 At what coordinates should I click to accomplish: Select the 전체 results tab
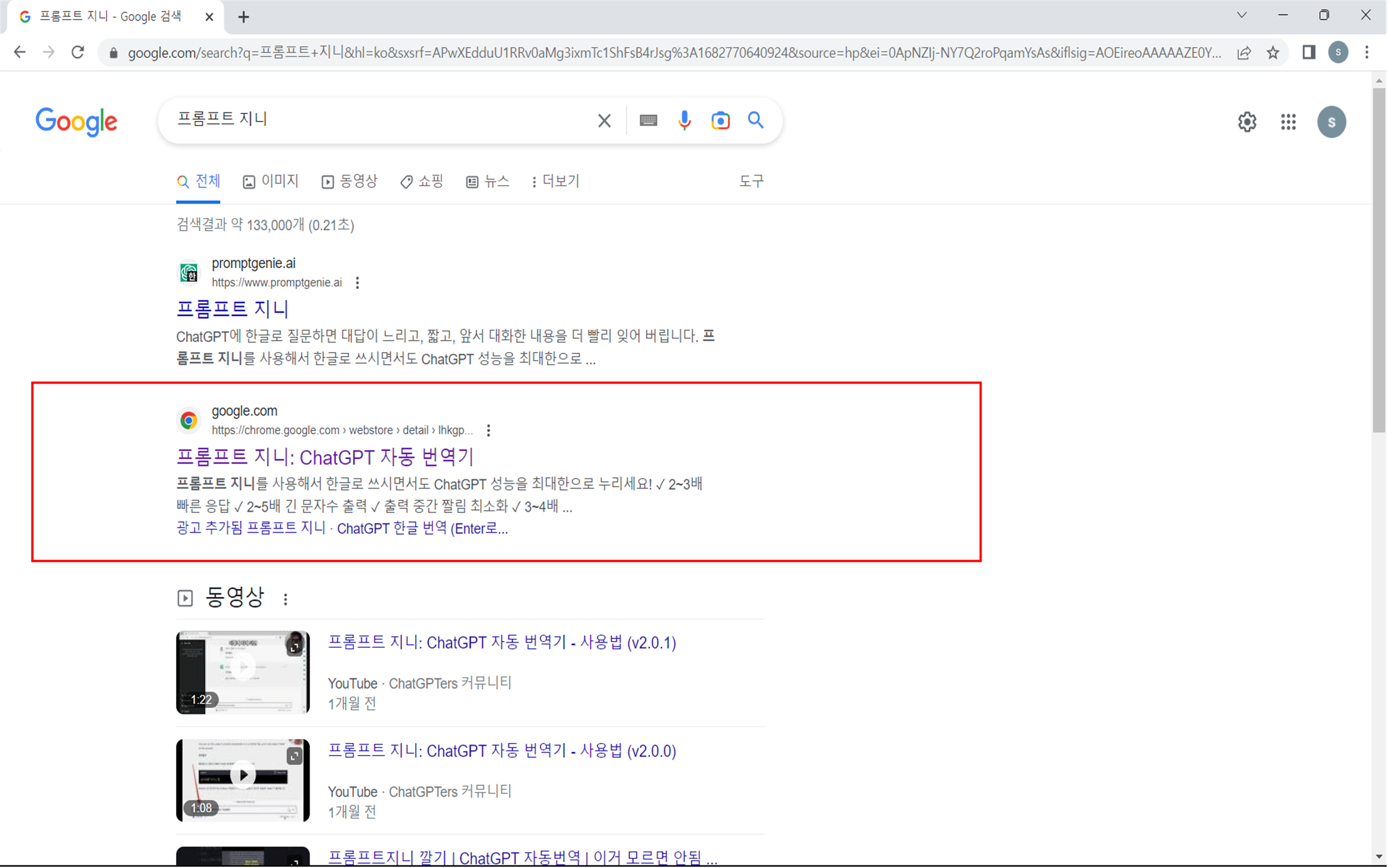point(198,181)
